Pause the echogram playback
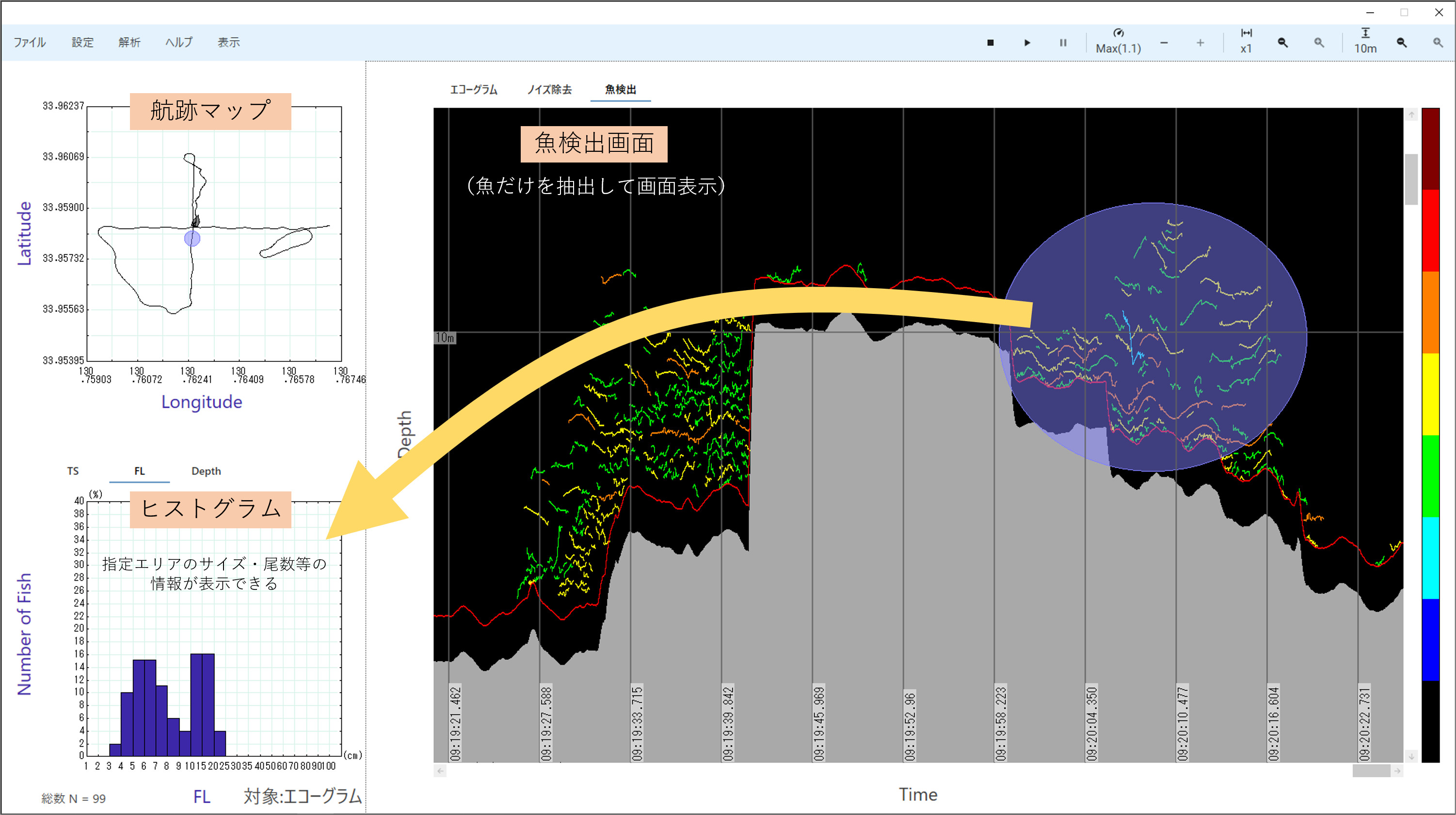Viewport: 1456px width, 815px height. (x=1063, y=43)
